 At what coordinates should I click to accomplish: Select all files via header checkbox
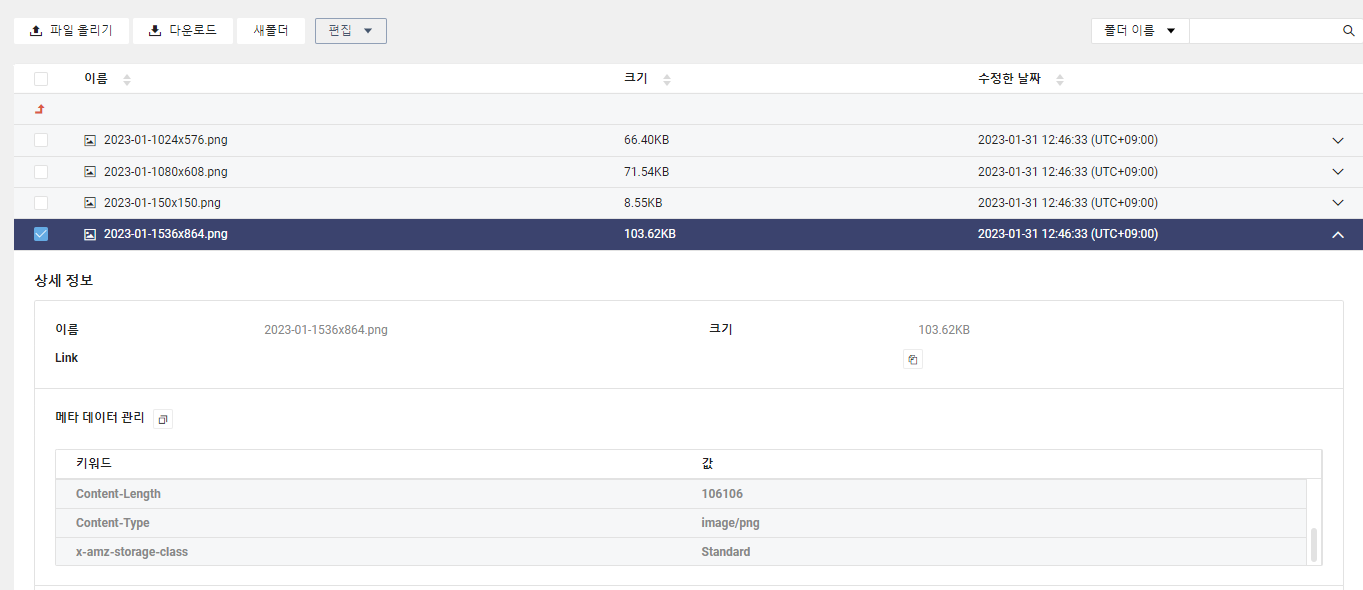point(41,78)
